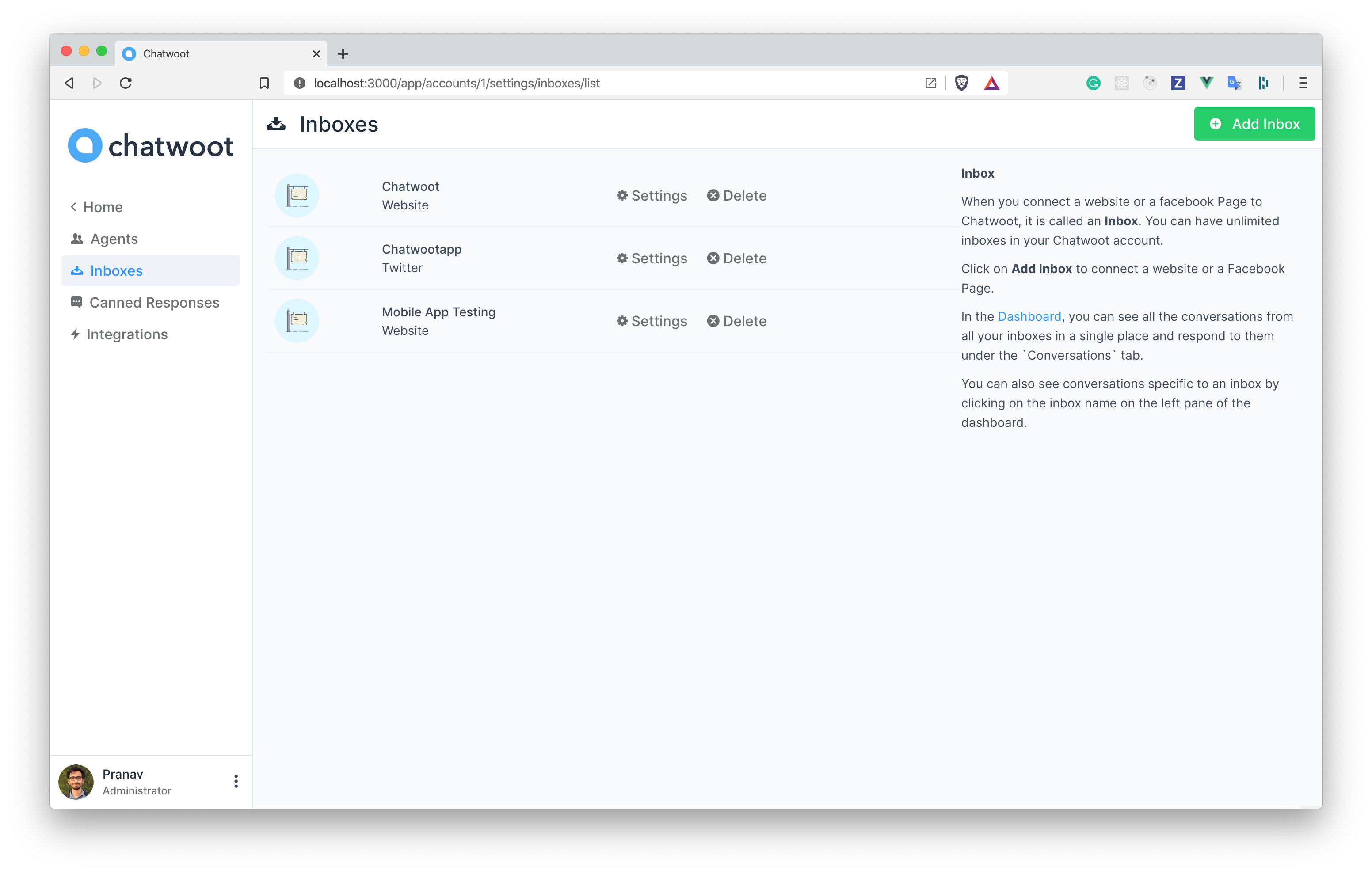The image size is (1372, 874).
Task: Open the Agents settings page
Action: point(104,239)
